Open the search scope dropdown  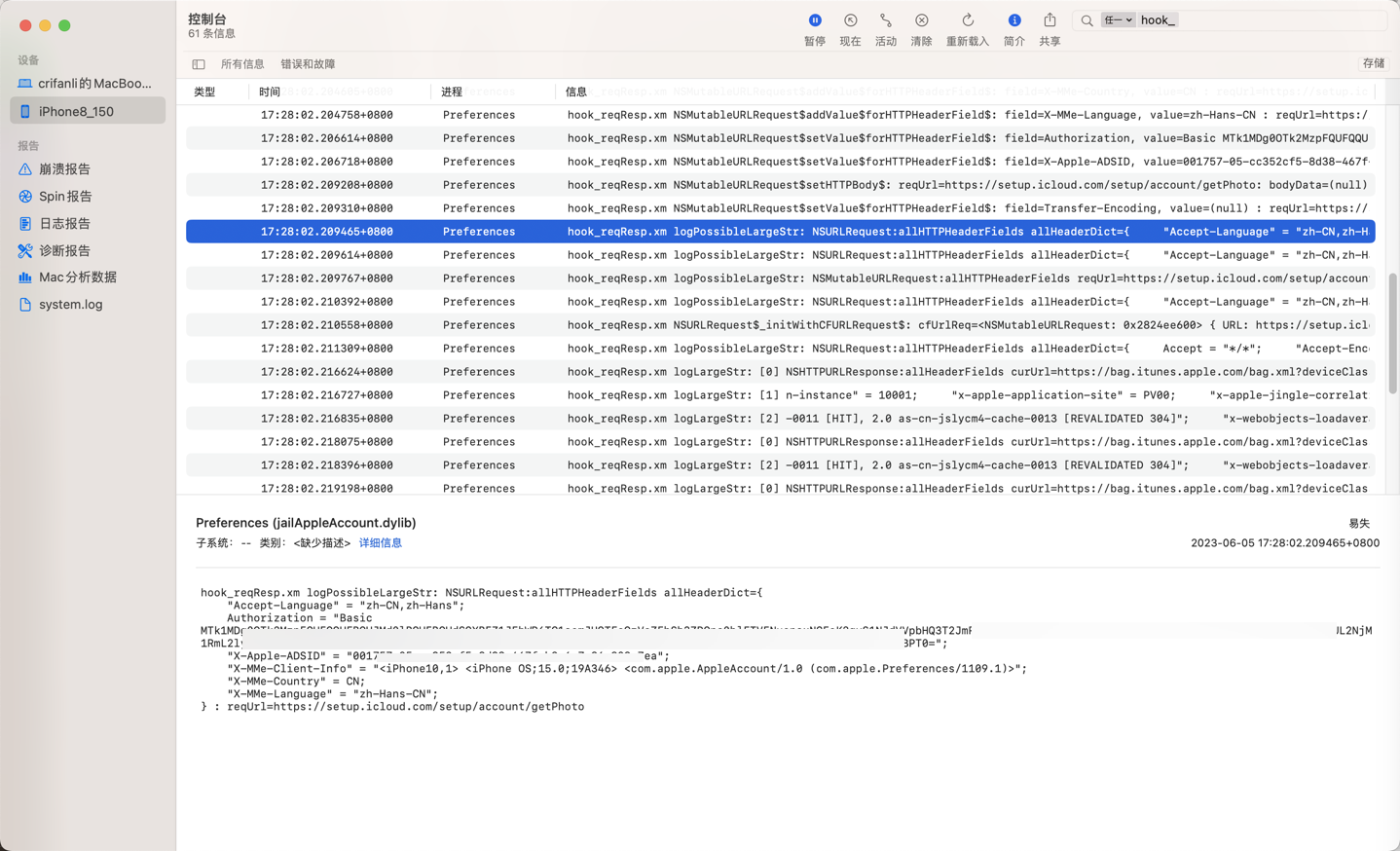pyautogui.click(x=1118, y=20)
